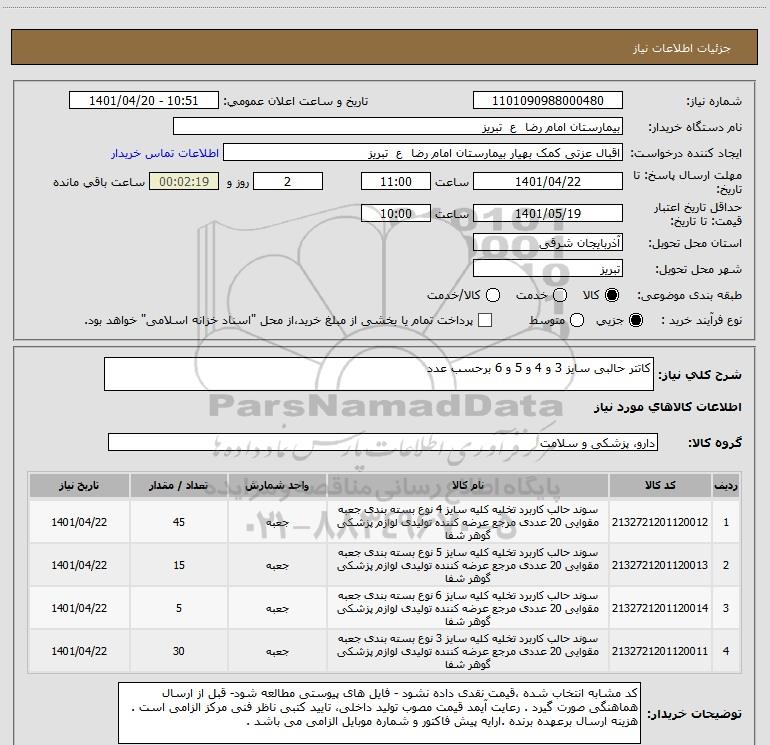Select the کالا radio button
Image resolution: width=770 pixels, height=745 pixels.
tap(612, 295)
